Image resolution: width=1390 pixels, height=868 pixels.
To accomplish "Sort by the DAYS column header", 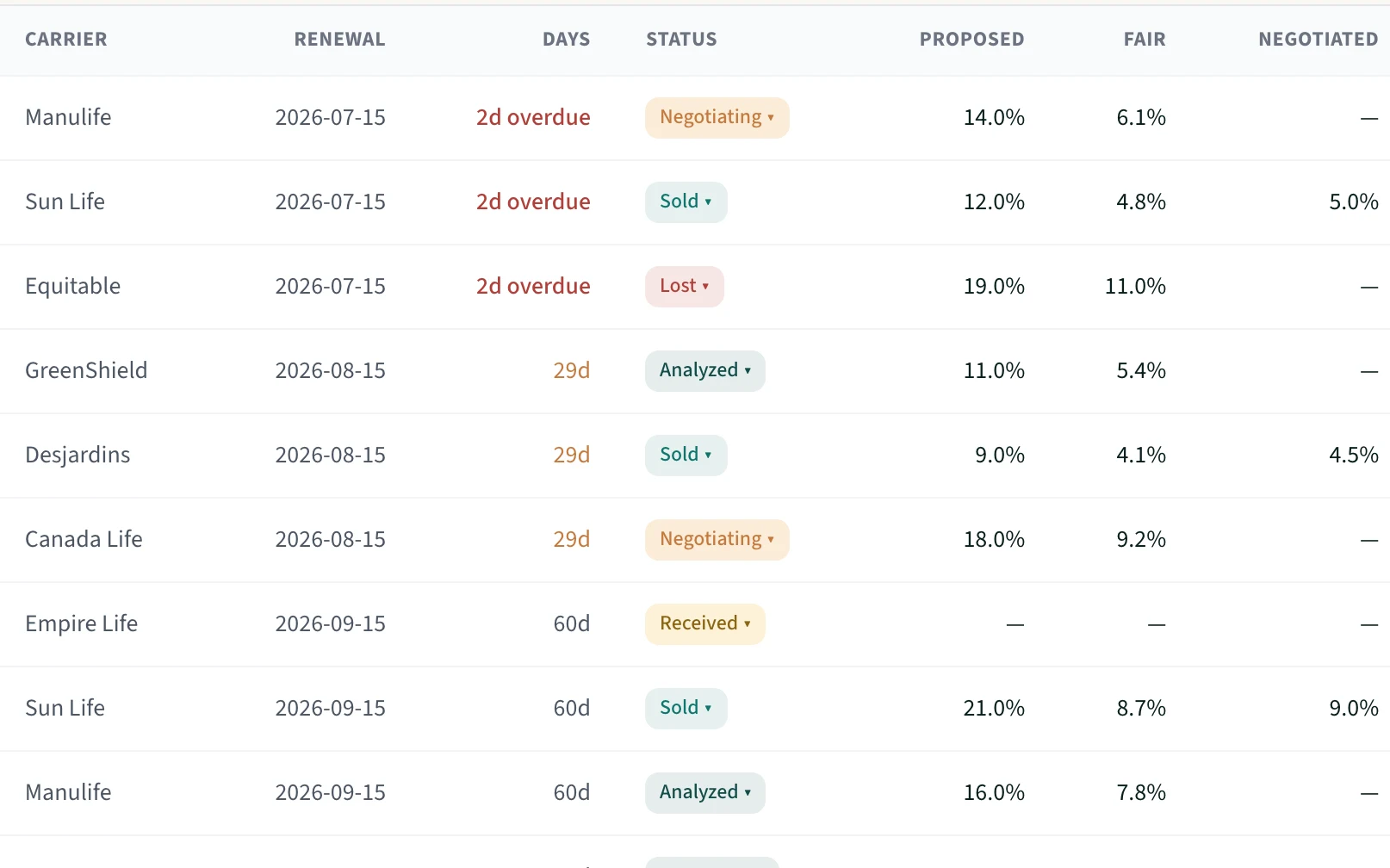I will click(x=566, y=40).
